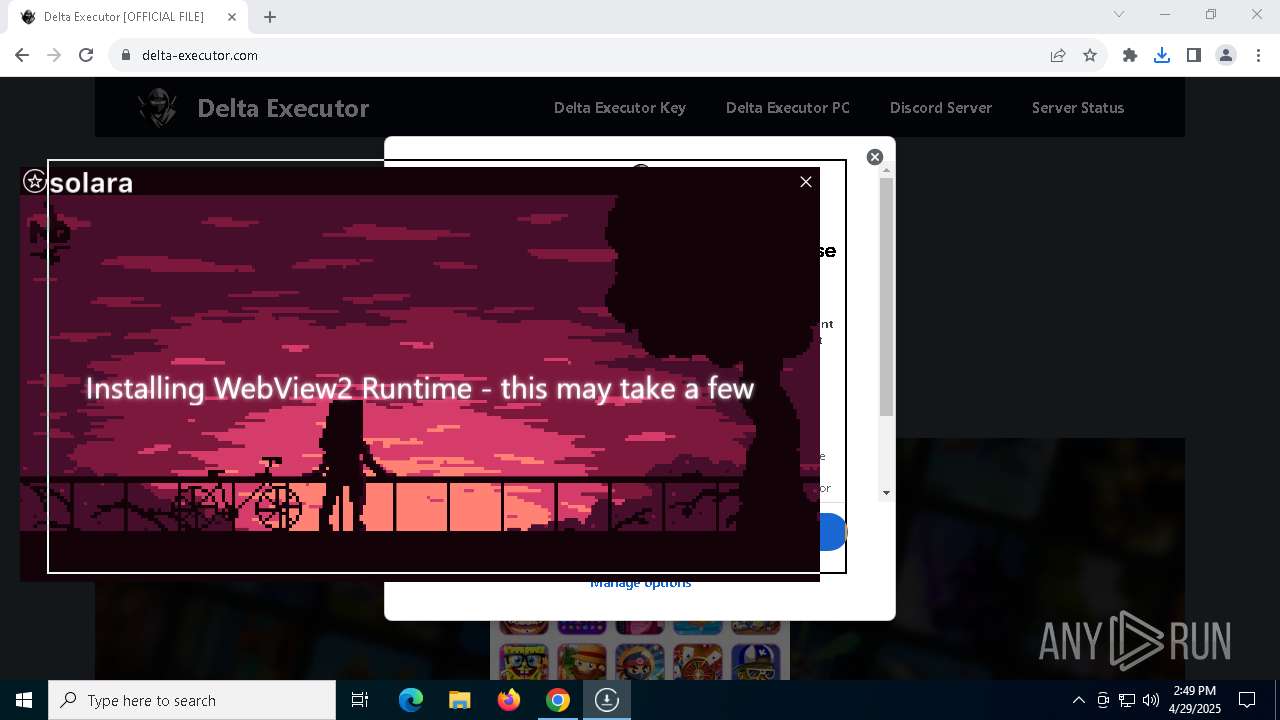
Task: Open Delta Executor PC menu item
Action: (788, 108)
